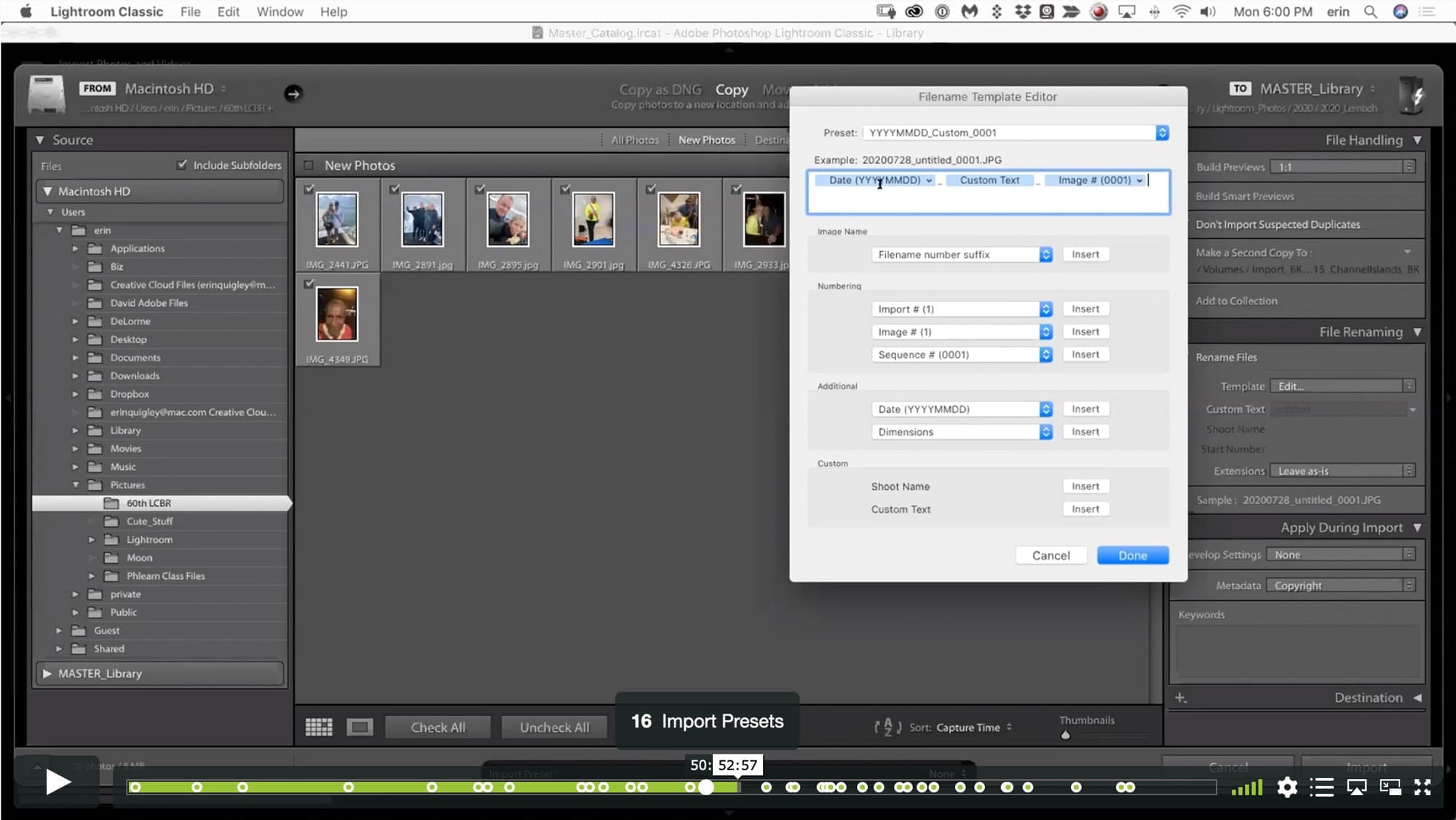
Task: Click the Wi-Fi status icon
Action: [x=1181, y=12]
